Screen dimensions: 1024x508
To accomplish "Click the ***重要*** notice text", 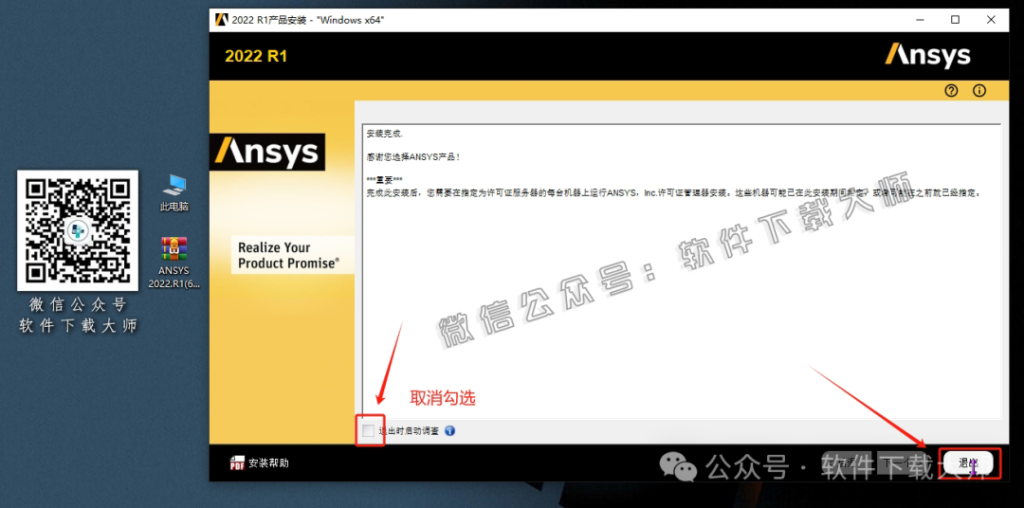I will click(x=385, y=180).
